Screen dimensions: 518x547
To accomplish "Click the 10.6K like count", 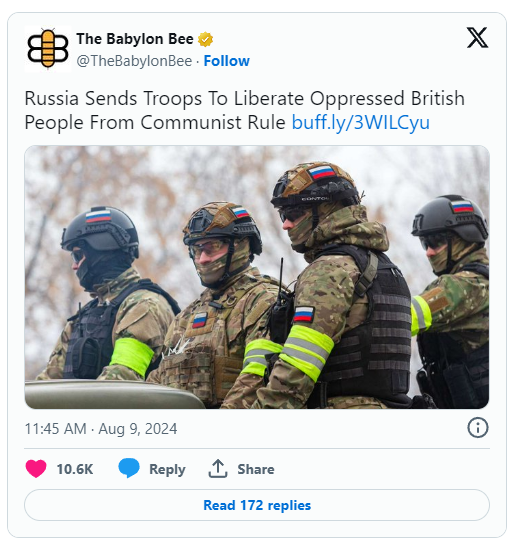I will coord(75,469).
